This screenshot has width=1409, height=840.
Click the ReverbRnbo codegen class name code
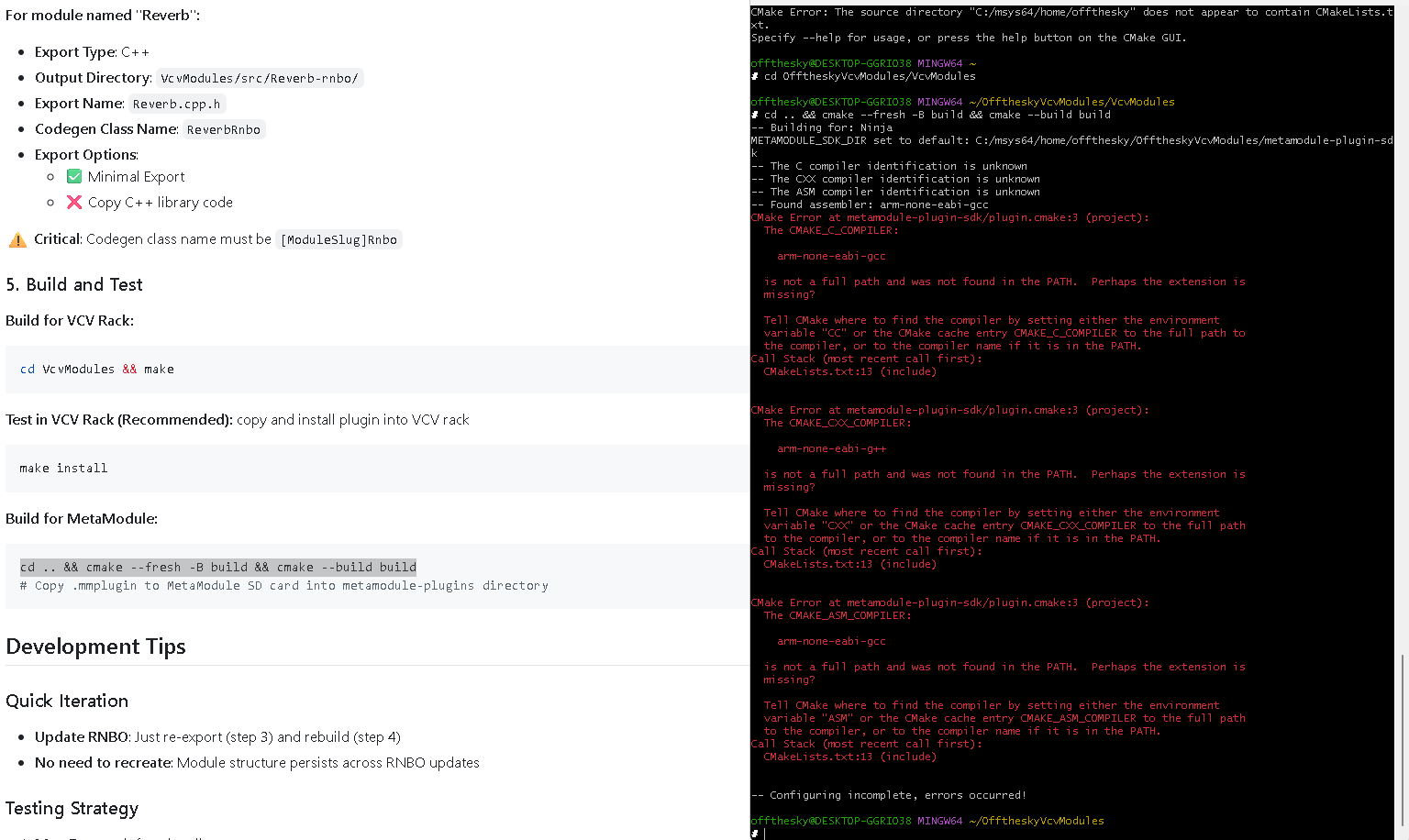[x=224, y=129]
